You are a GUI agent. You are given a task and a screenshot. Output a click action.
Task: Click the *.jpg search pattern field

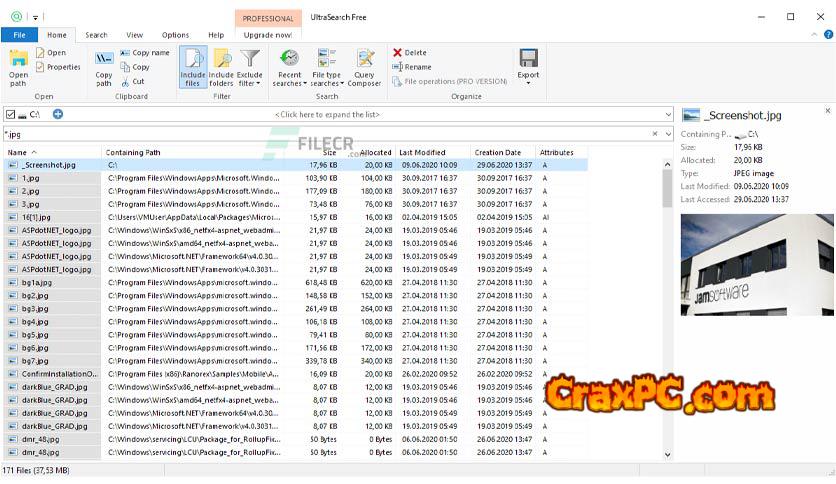pos(328,134)
